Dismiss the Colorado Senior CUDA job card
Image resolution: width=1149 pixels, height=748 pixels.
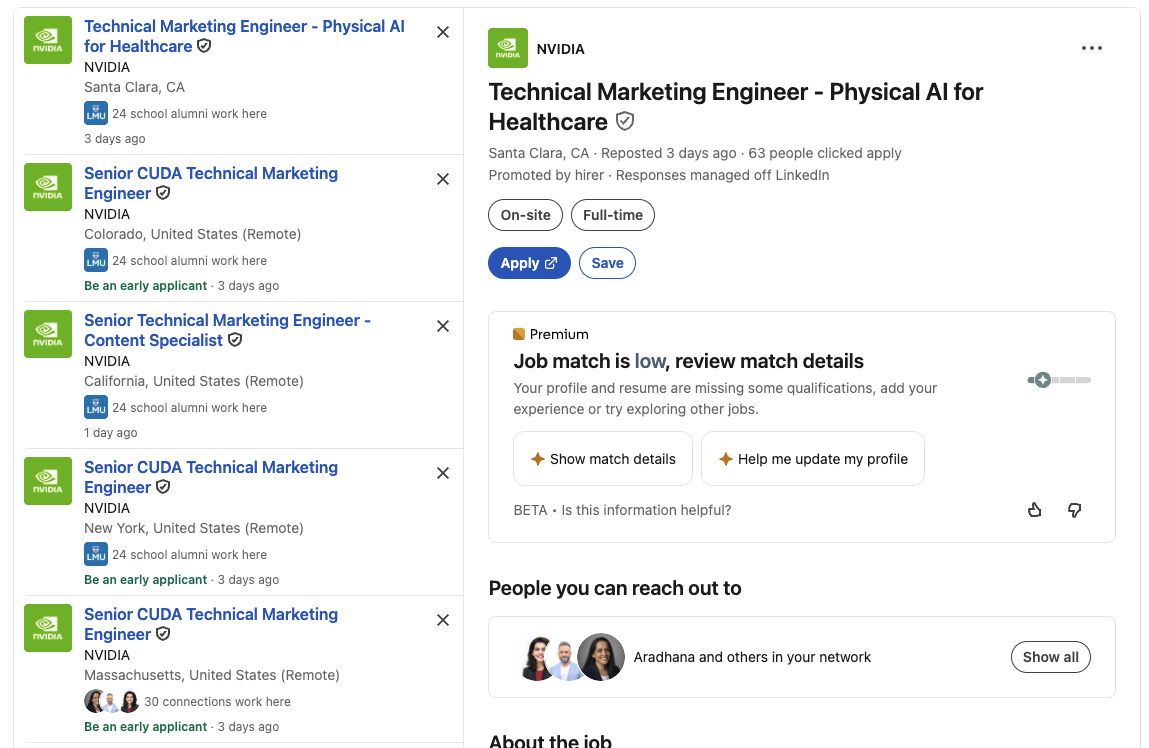(443, 179)
